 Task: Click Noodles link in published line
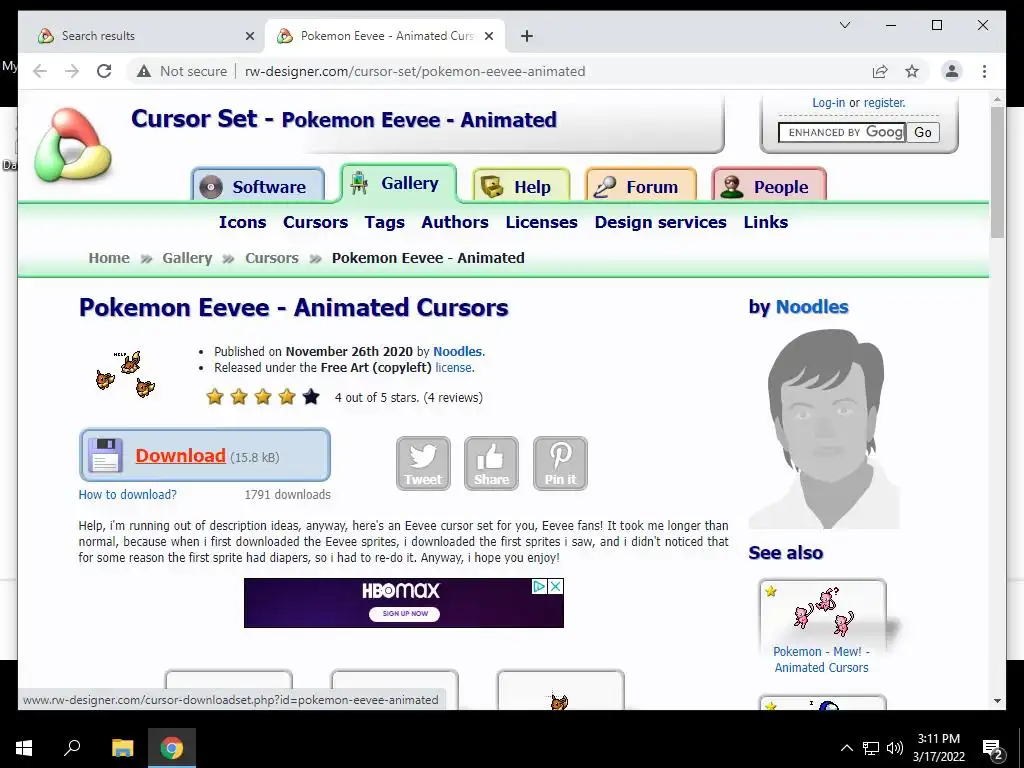457,351
